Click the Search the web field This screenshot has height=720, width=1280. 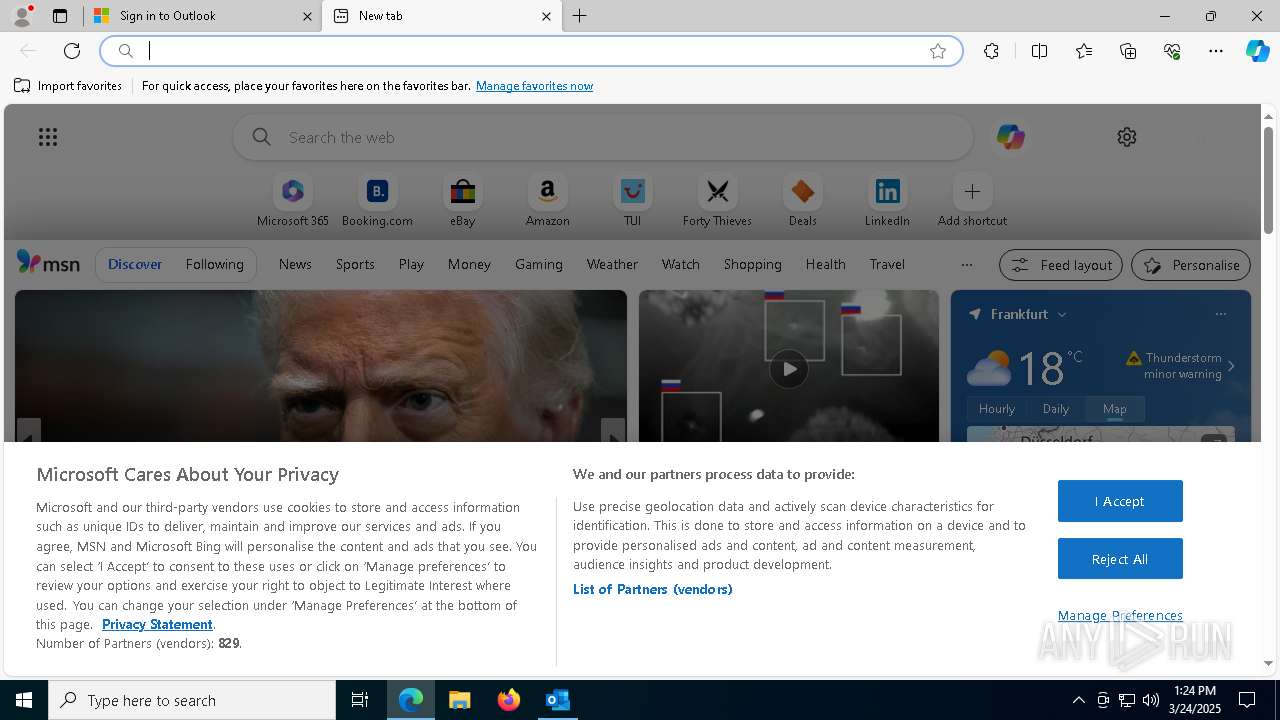[x=603, y=137]
